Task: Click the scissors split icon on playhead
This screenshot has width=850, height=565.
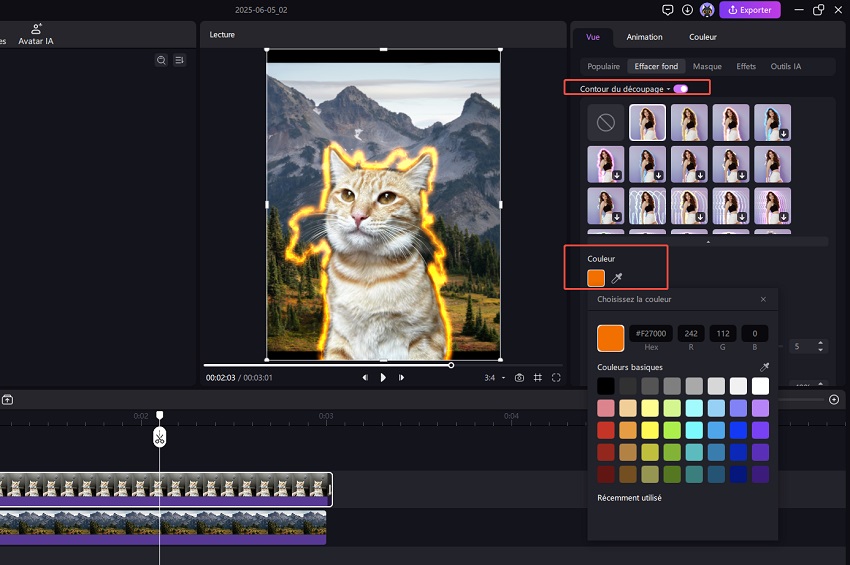Action: point(159,437)
